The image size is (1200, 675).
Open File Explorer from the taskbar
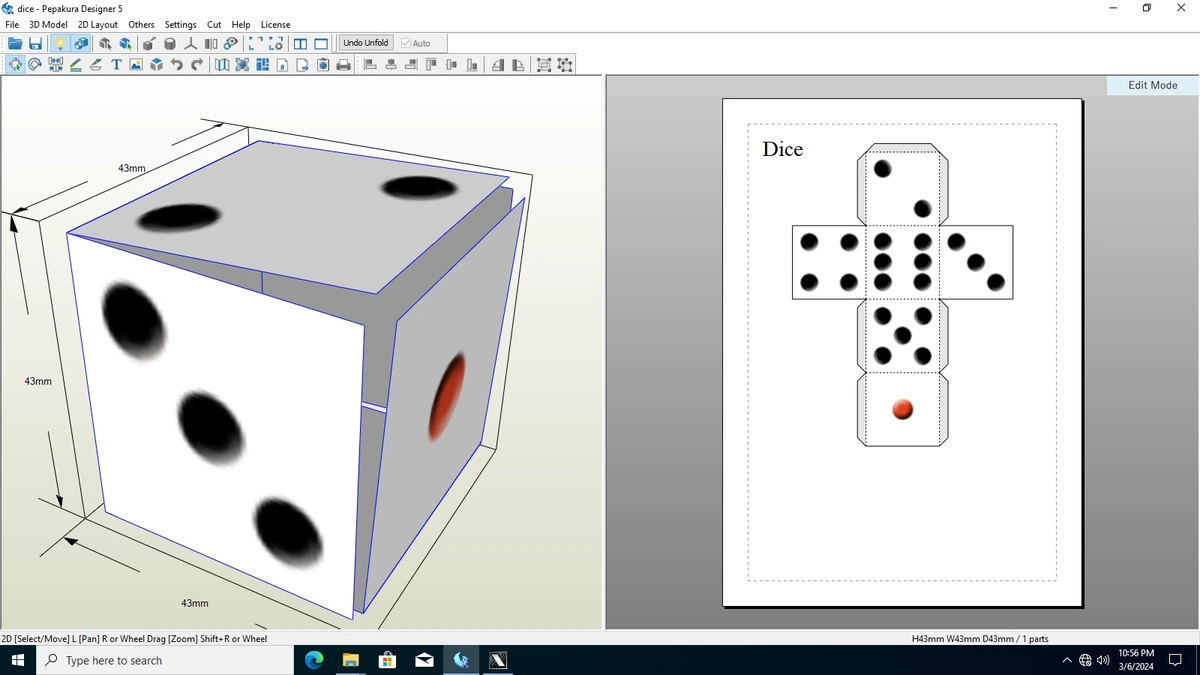pos(351,660)
